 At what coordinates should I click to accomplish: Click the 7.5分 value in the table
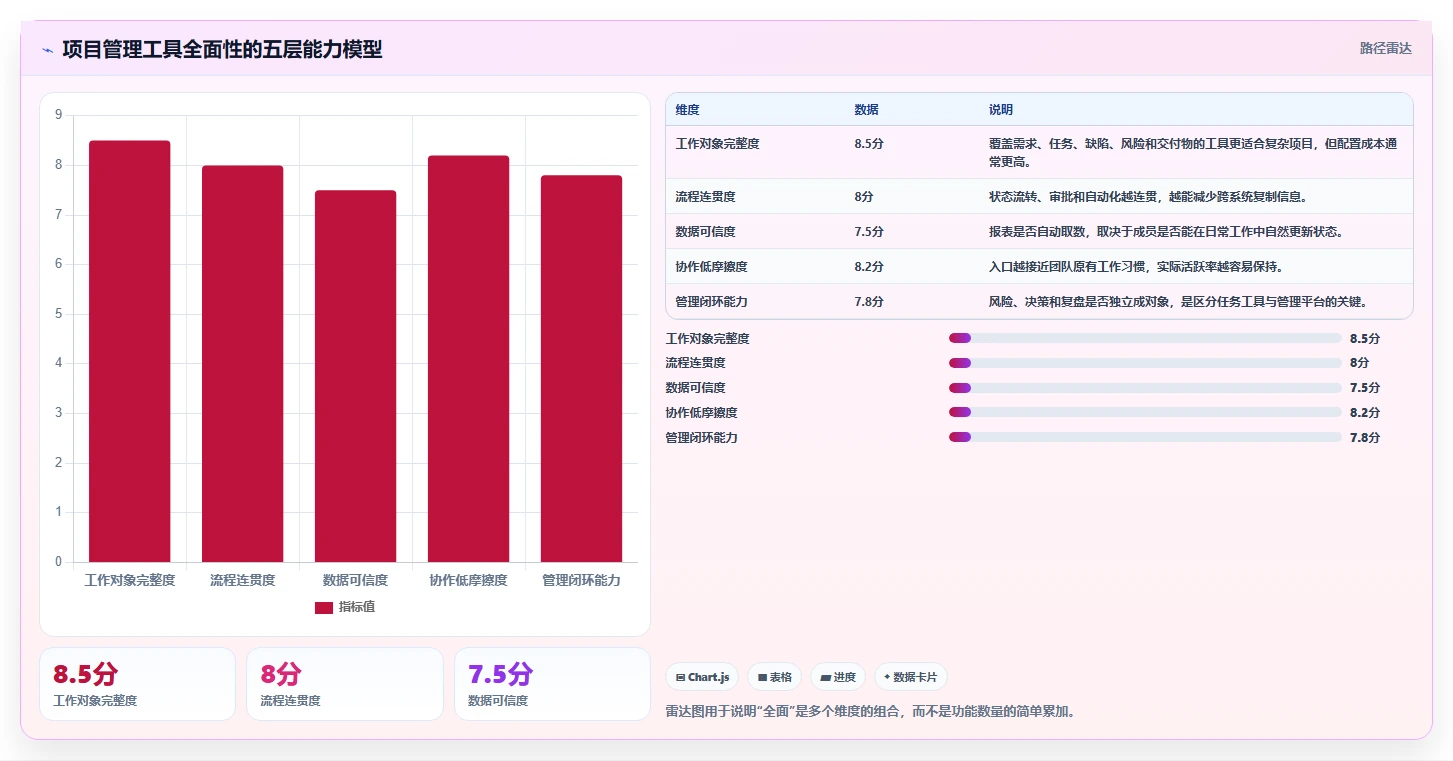coord(869,231)
